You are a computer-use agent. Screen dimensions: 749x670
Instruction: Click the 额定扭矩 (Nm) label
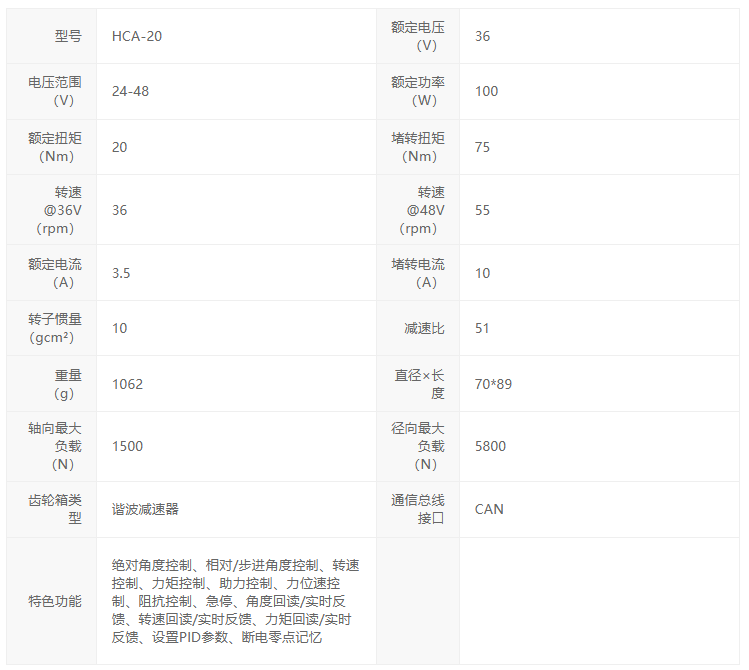pos(55,147)
